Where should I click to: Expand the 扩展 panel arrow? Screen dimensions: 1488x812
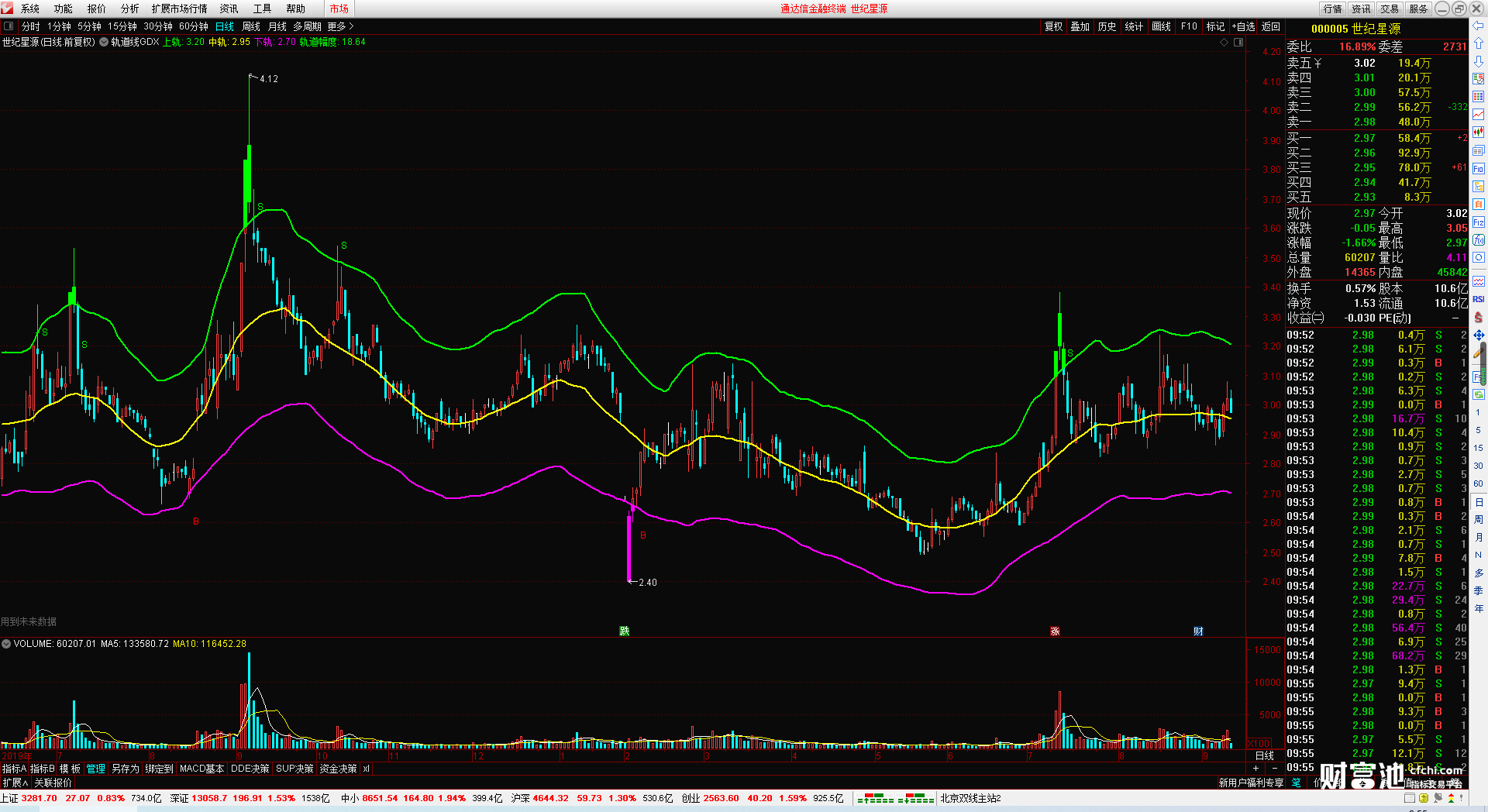[x=15, y=783]
